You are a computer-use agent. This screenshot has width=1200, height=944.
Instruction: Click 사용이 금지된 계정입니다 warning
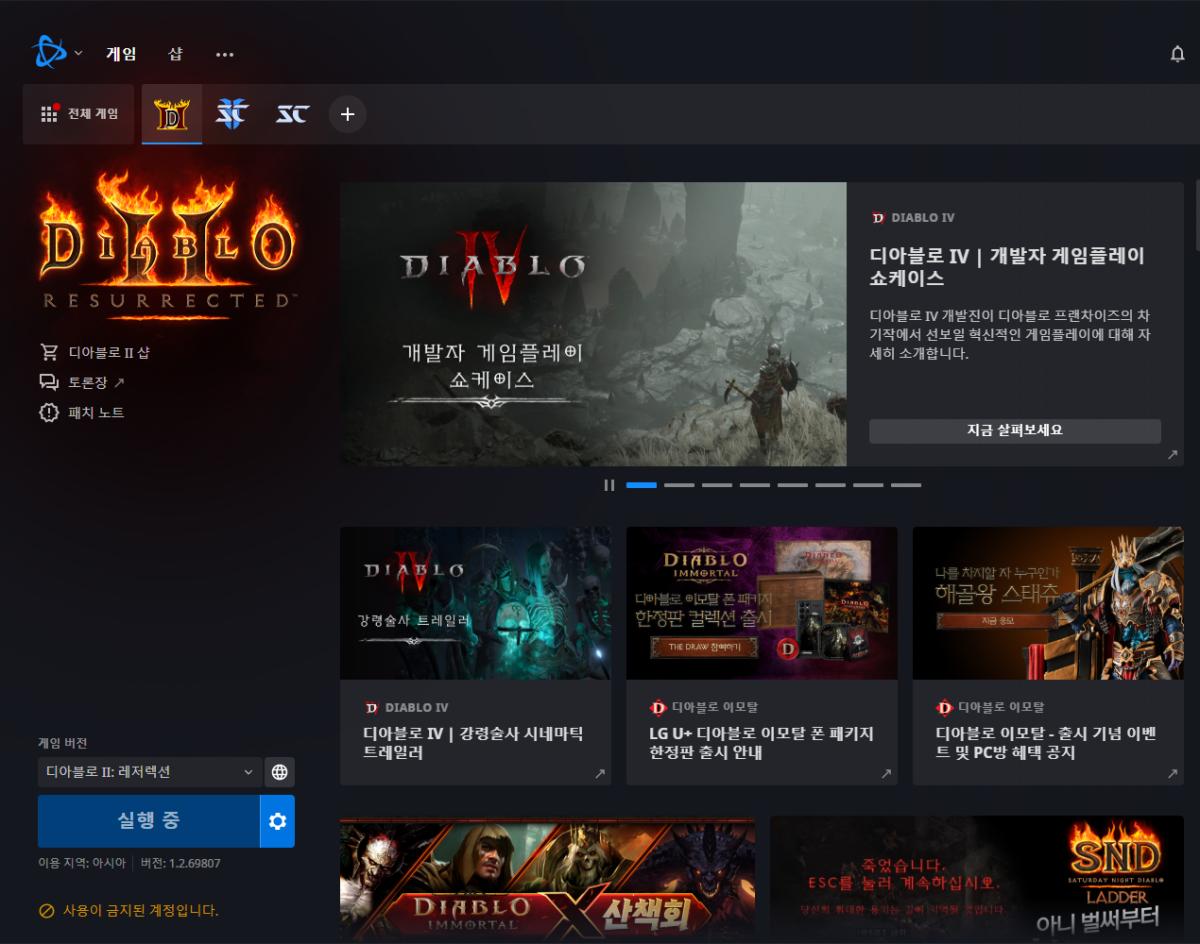[x=140, y=911]
